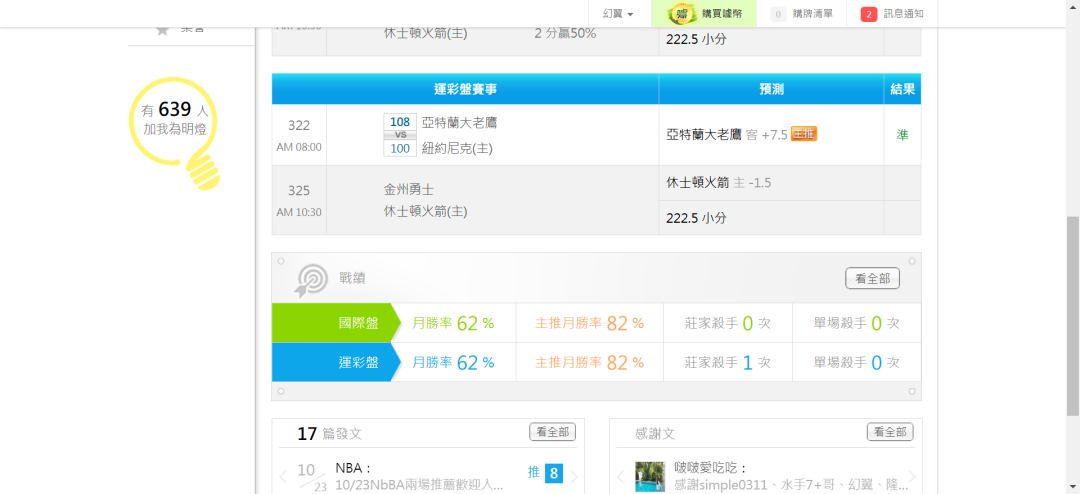
Task: Click the previous arrow in the 發文 carousel
Action: [282, 476]
